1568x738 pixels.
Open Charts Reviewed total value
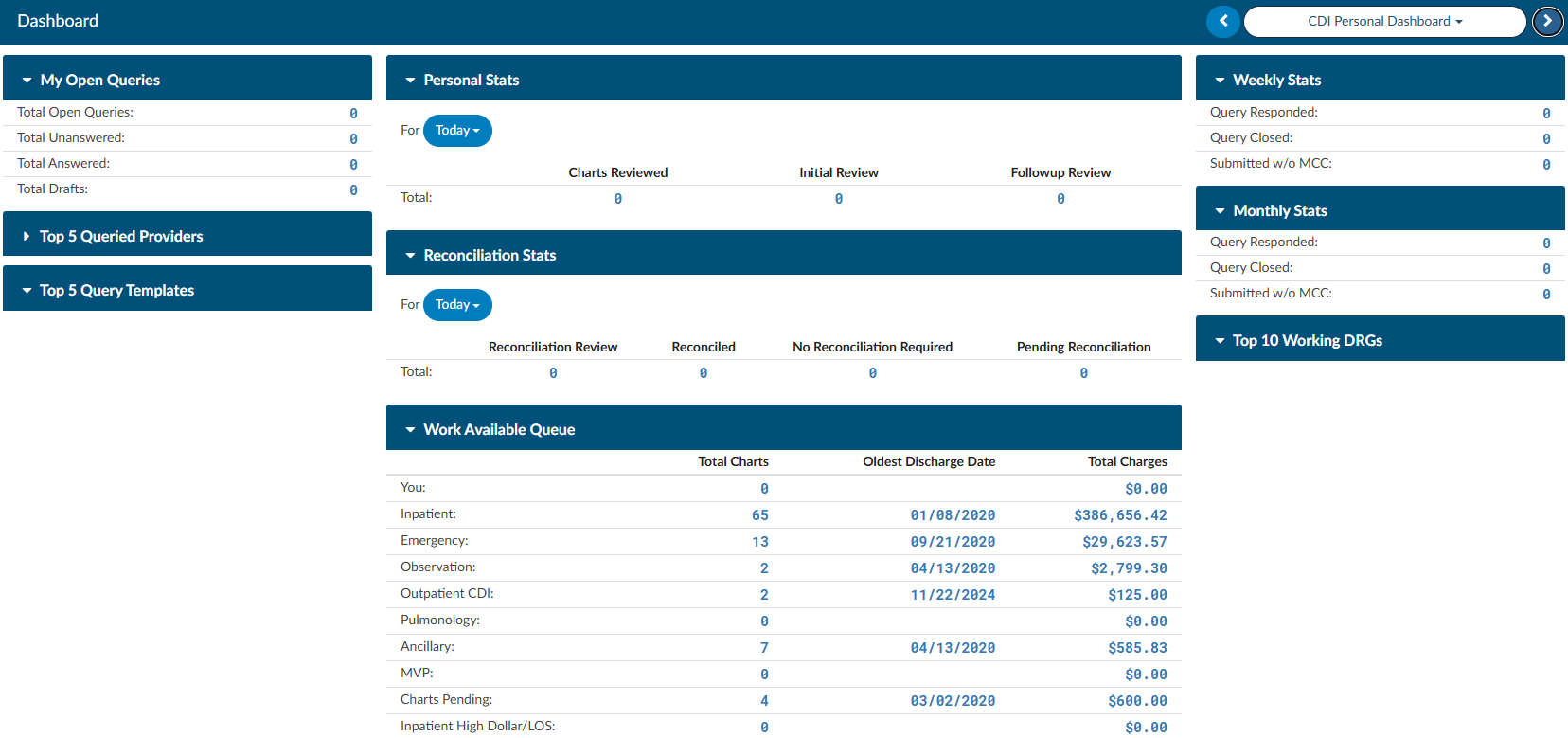click(618, 198)
